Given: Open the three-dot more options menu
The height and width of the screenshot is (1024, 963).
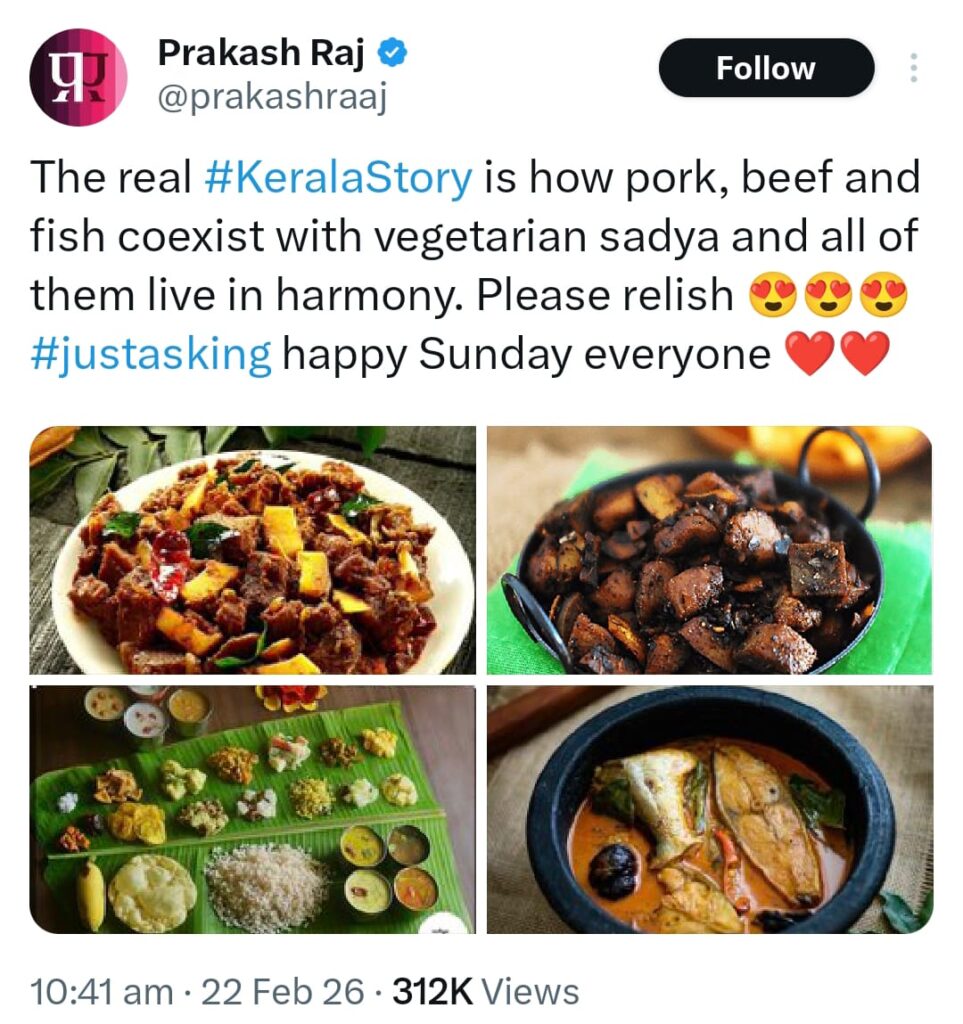Looking at the screenshot, I should click(912, 68).
